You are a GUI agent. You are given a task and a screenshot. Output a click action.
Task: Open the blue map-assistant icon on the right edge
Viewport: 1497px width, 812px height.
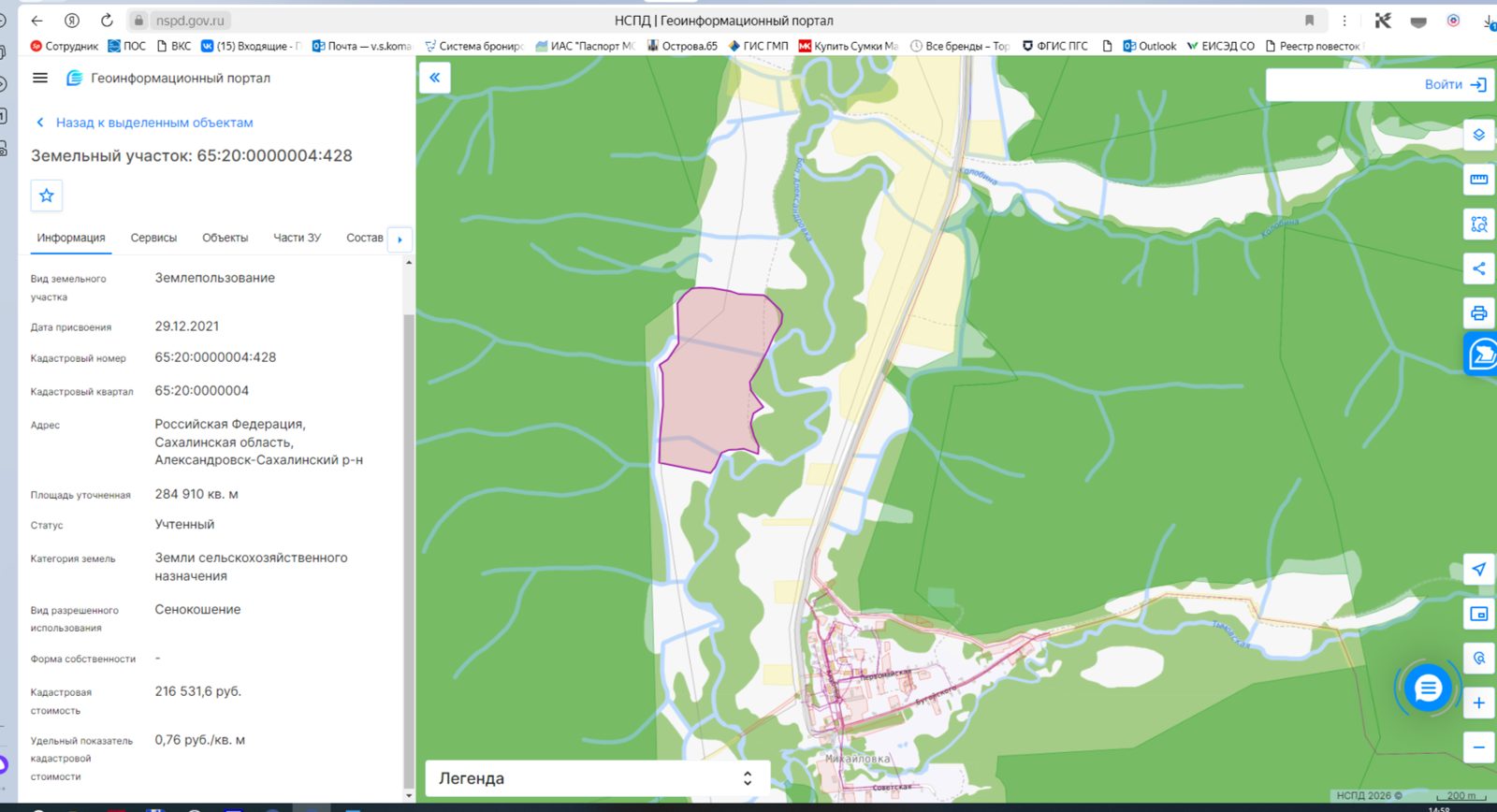pos(1481,355)
